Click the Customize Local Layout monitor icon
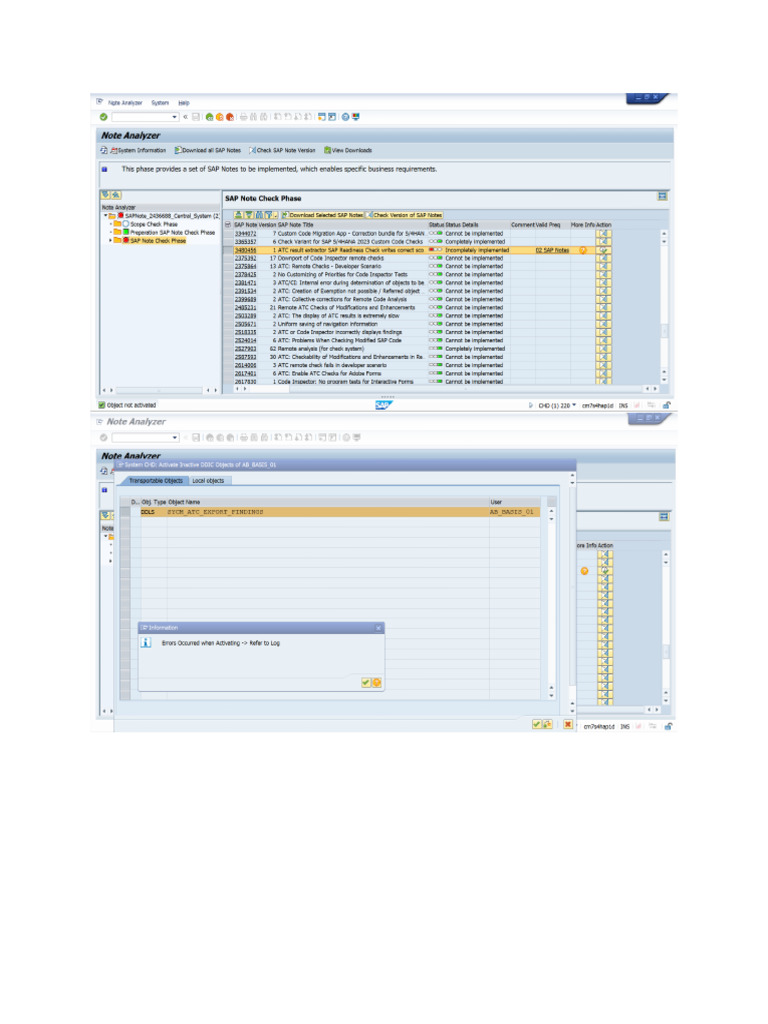The height and width of the screenshot is (1024, 768). click(356, 117)
